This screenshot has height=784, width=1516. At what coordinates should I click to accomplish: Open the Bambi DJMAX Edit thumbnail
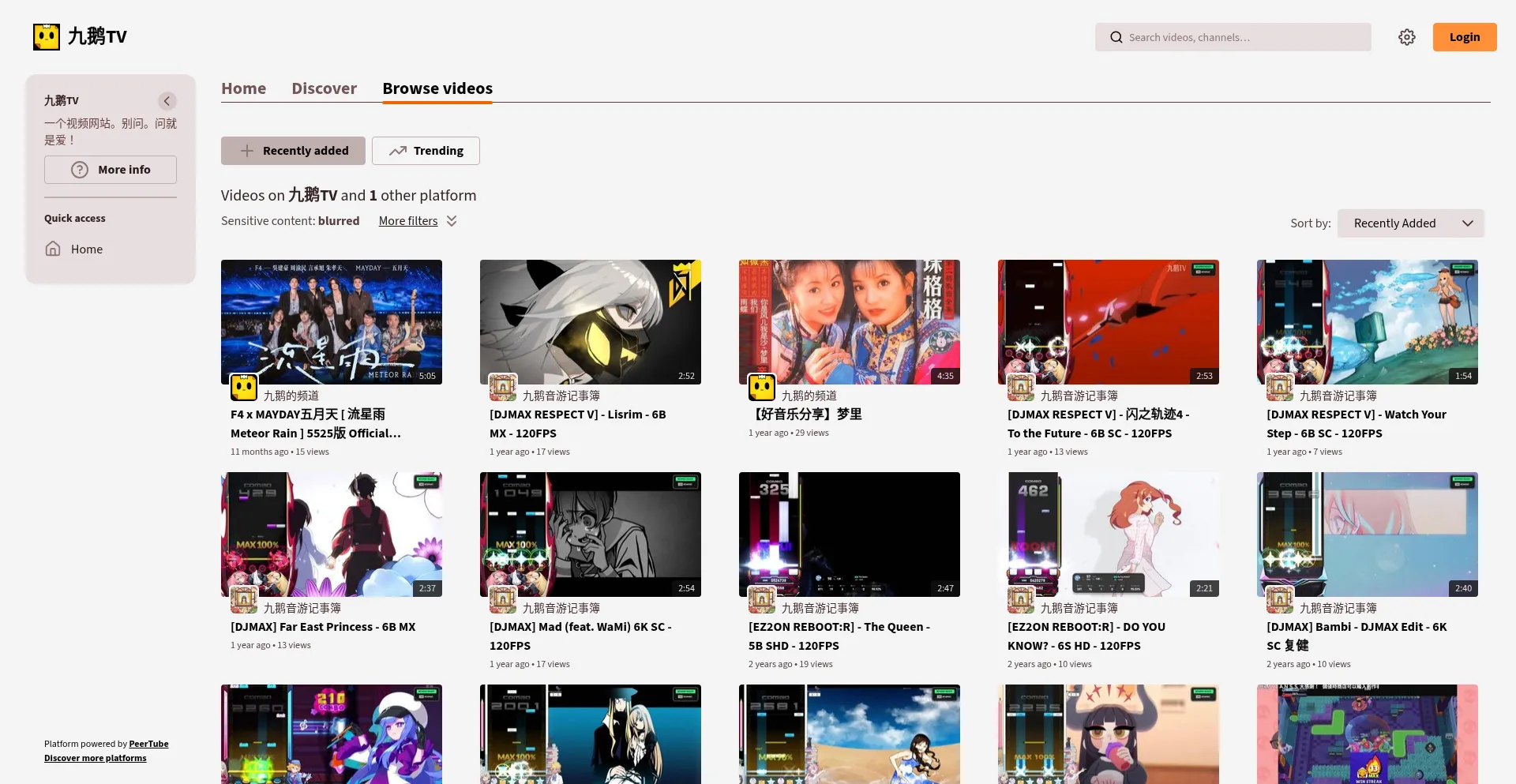coord(1368,535)
